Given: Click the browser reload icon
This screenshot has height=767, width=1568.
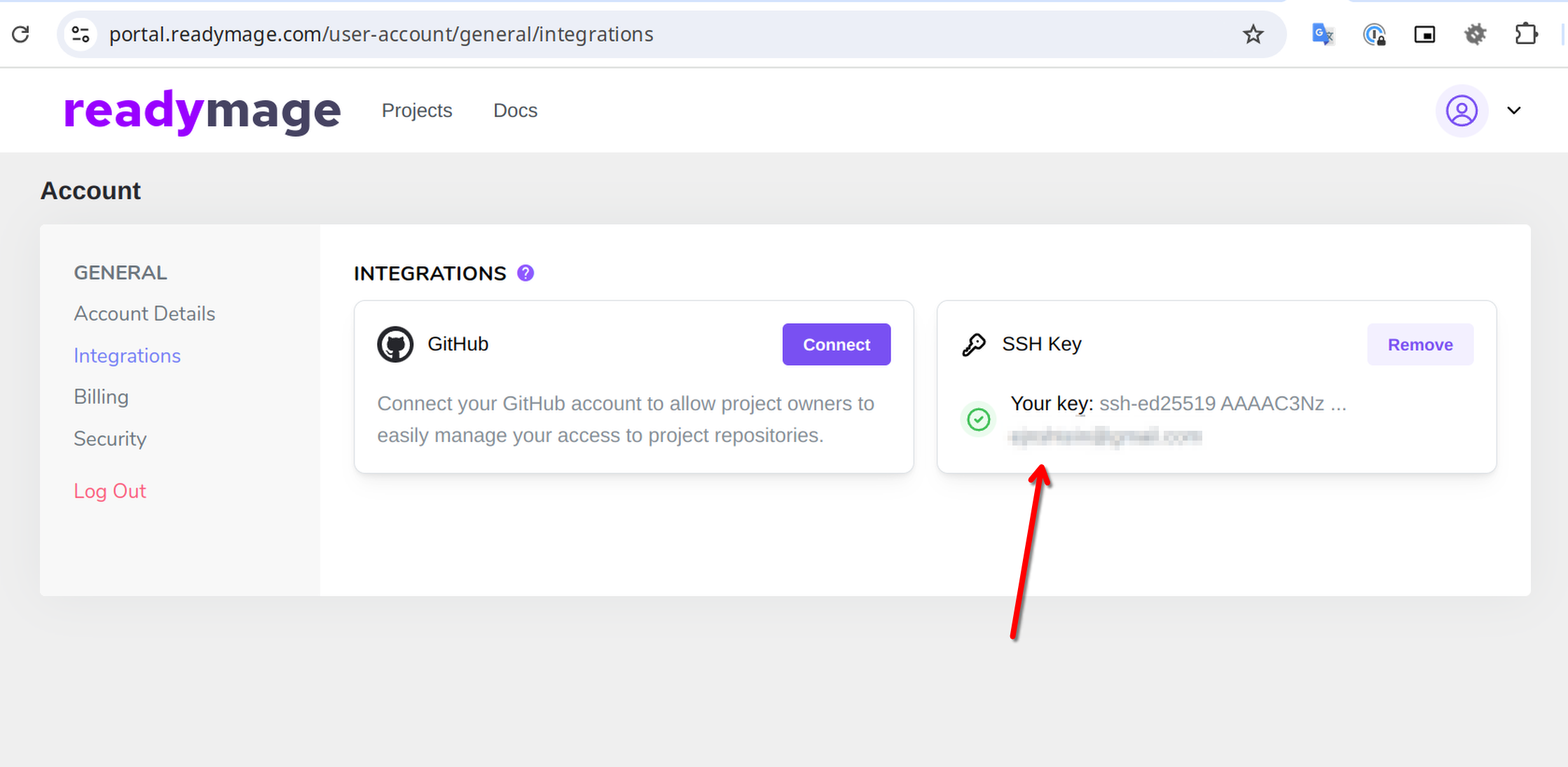Looking at the screenshot, I should pos(21,34).
